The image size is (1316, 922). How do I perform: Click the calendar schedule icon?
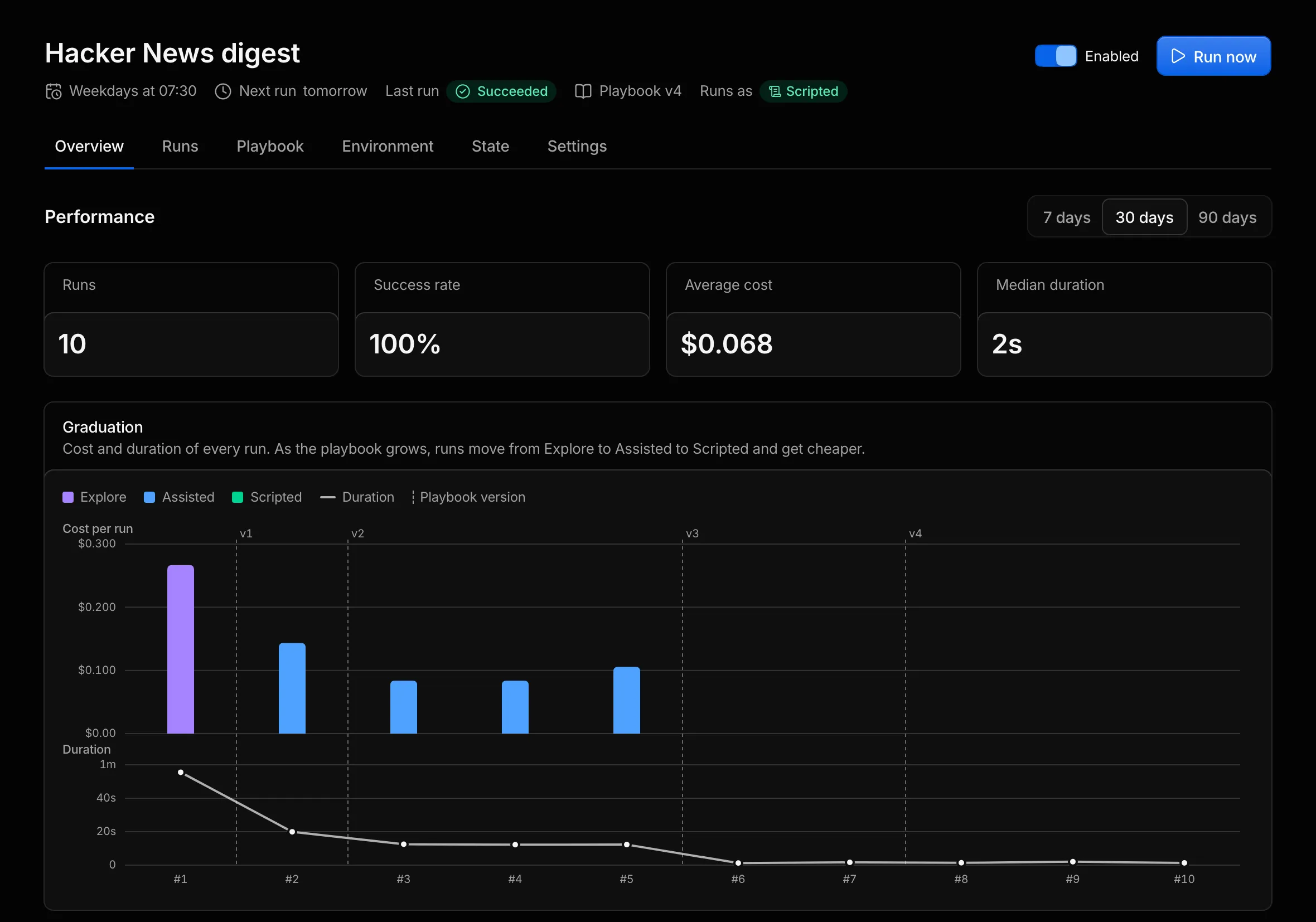[x=54, y=91]
